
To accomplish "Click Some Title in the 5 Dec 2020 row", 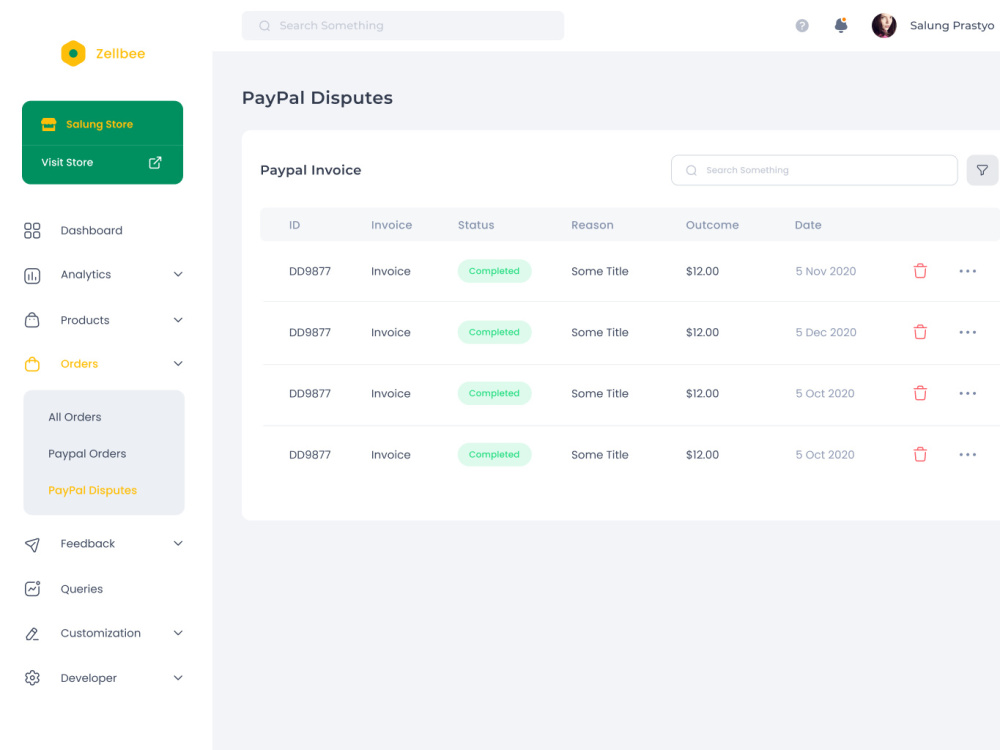I will click(599, 332).
